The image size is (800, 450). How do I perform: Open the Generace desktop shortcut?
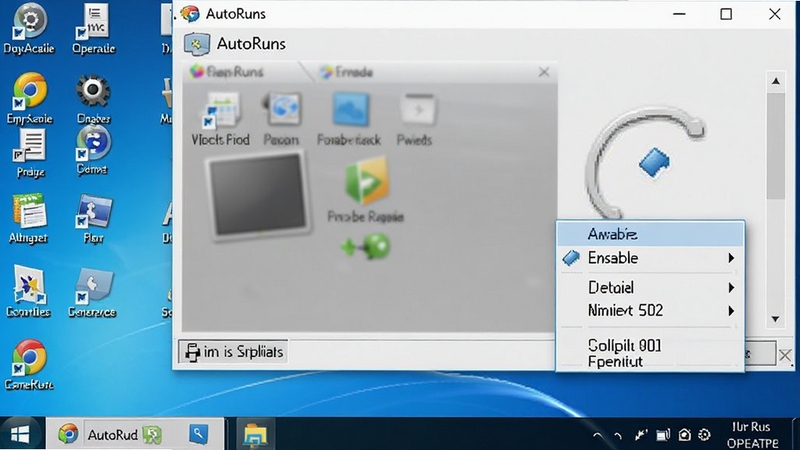tap(92, 293)
